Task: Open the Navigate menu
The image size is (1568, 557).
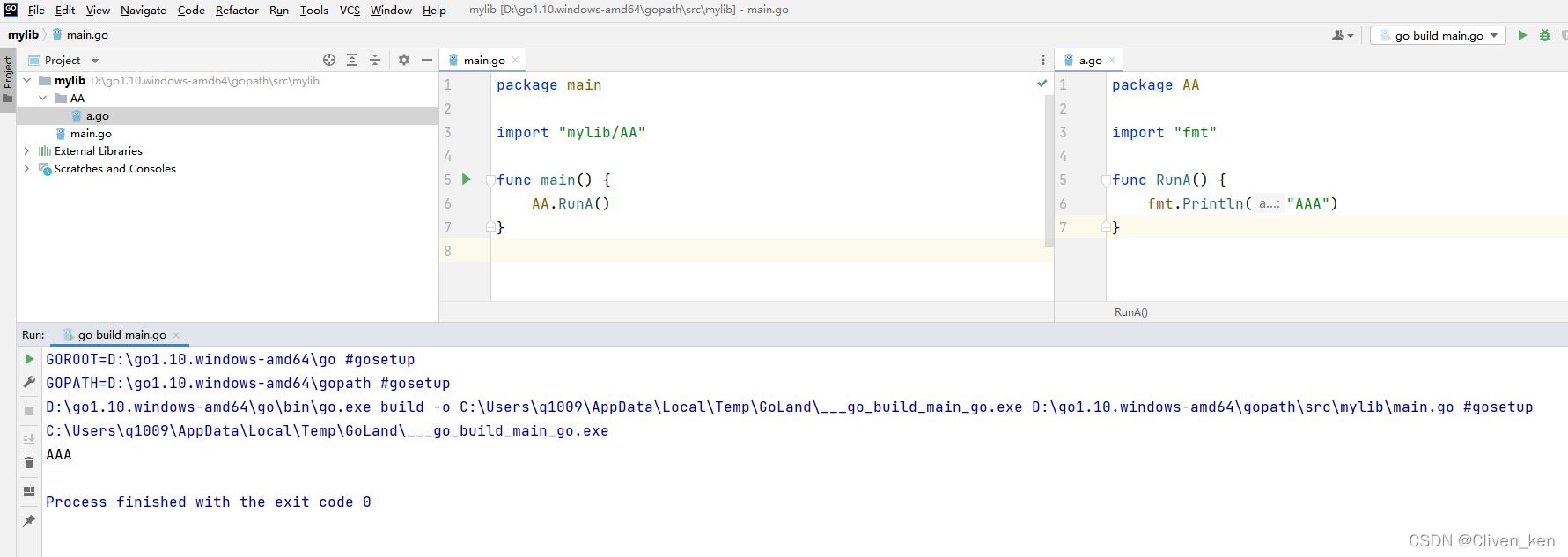Action: point(144,10)
